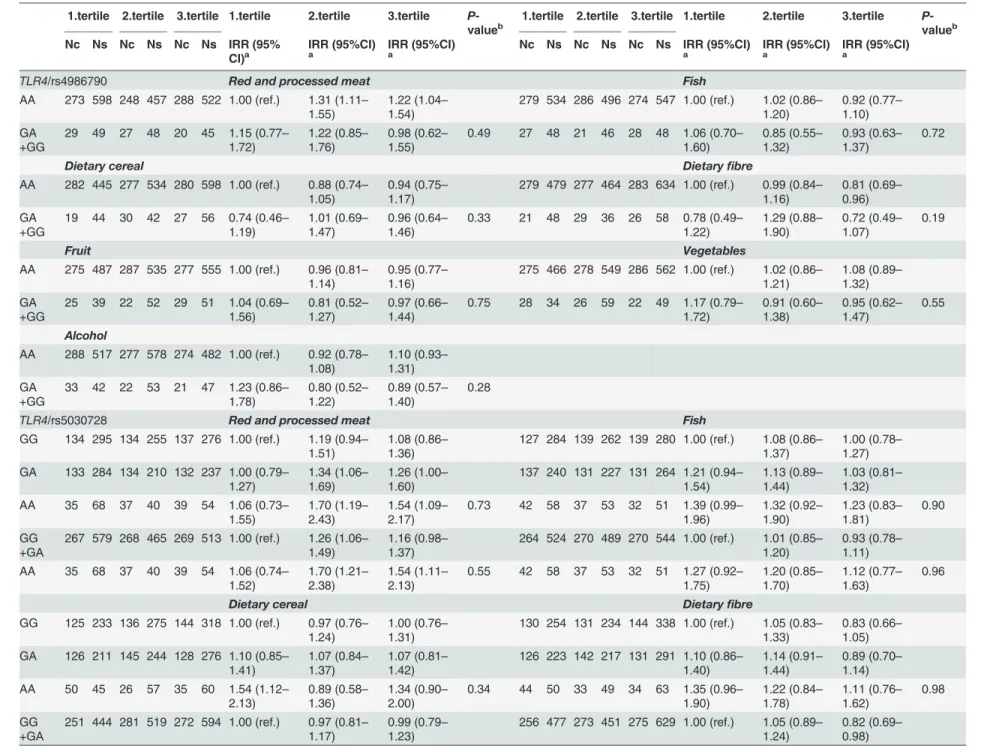
Task: Click the value 0.95 (0.62–1.47)
Action: pyautogui.click(x=872, y=309)
